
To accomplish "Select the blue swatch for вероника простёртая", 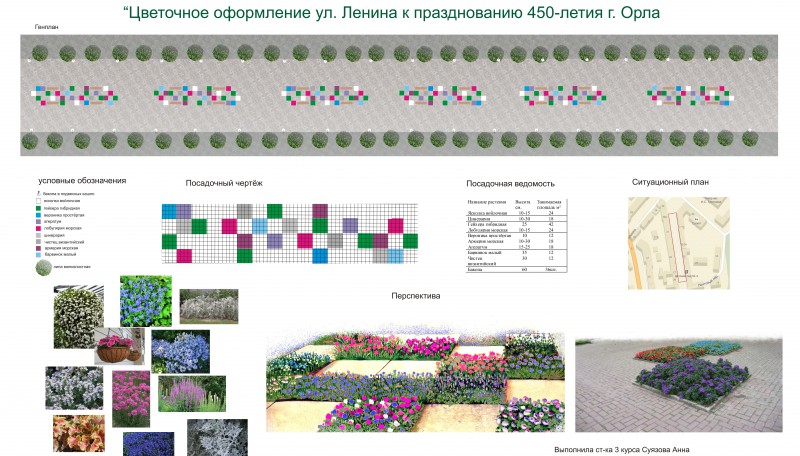I will [x=38, y=215].
